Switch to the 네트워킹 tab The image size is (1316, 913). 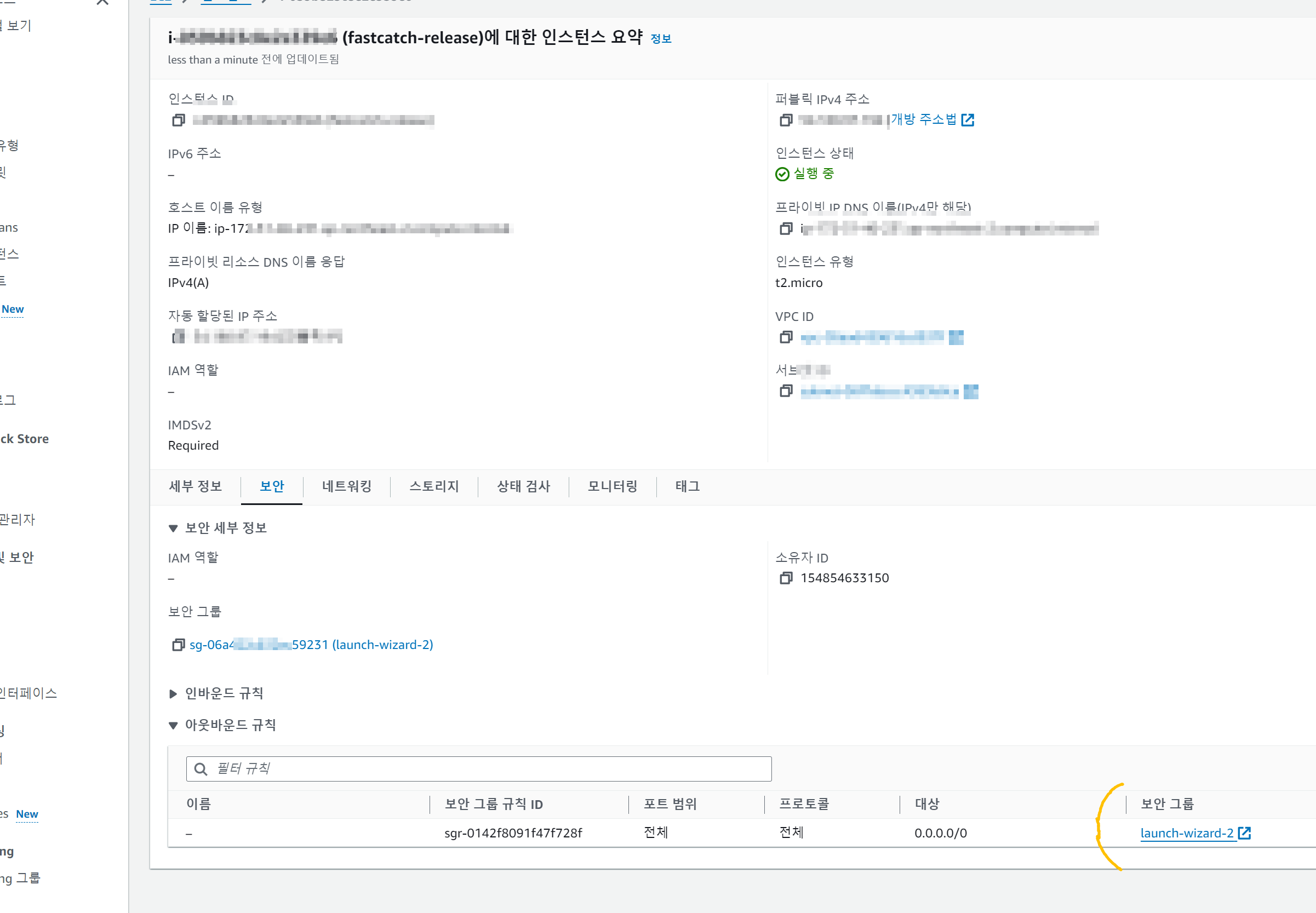click(x=347, y=486)
